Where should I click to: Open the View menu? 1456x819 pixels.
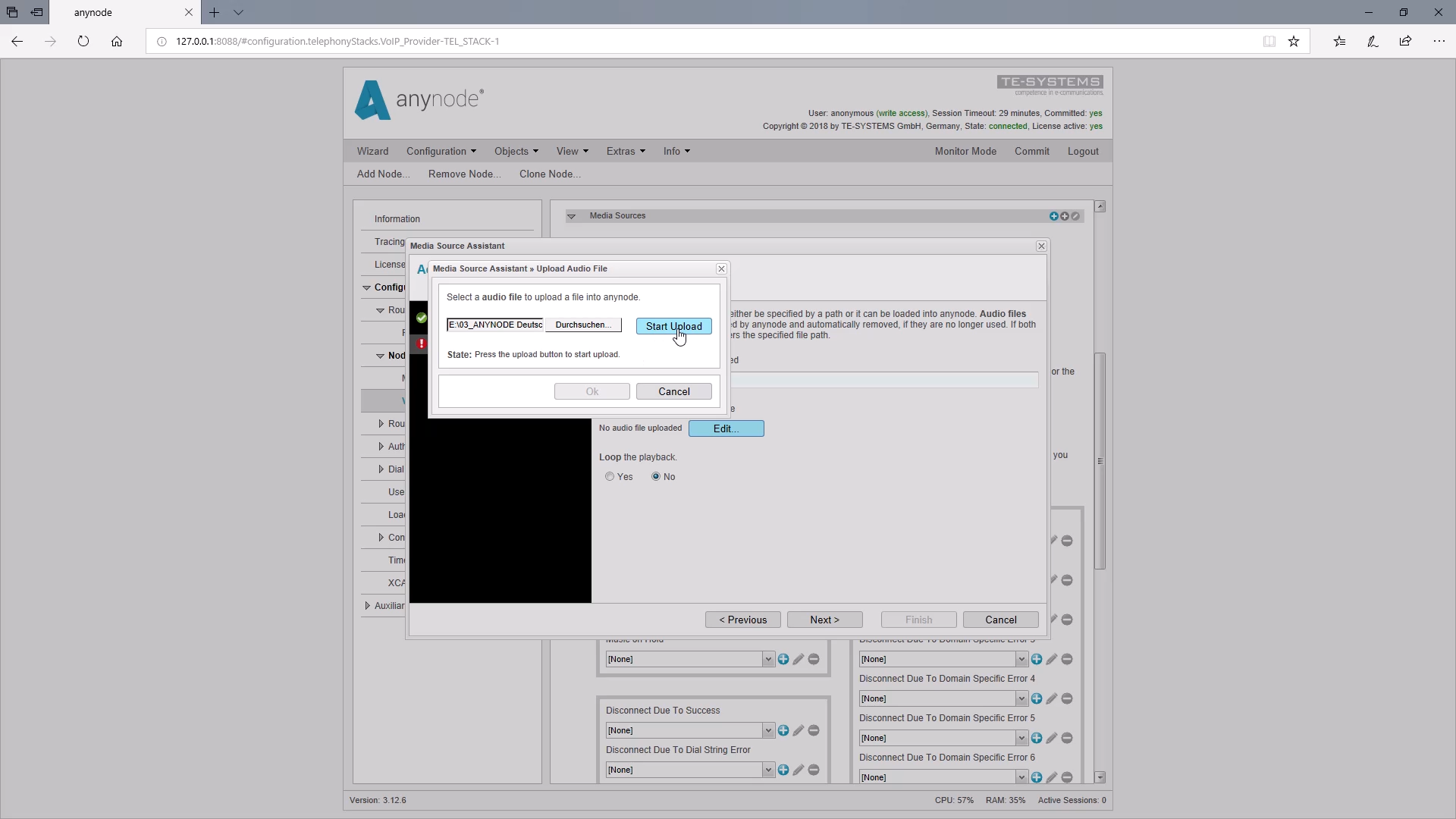(573, 152)
